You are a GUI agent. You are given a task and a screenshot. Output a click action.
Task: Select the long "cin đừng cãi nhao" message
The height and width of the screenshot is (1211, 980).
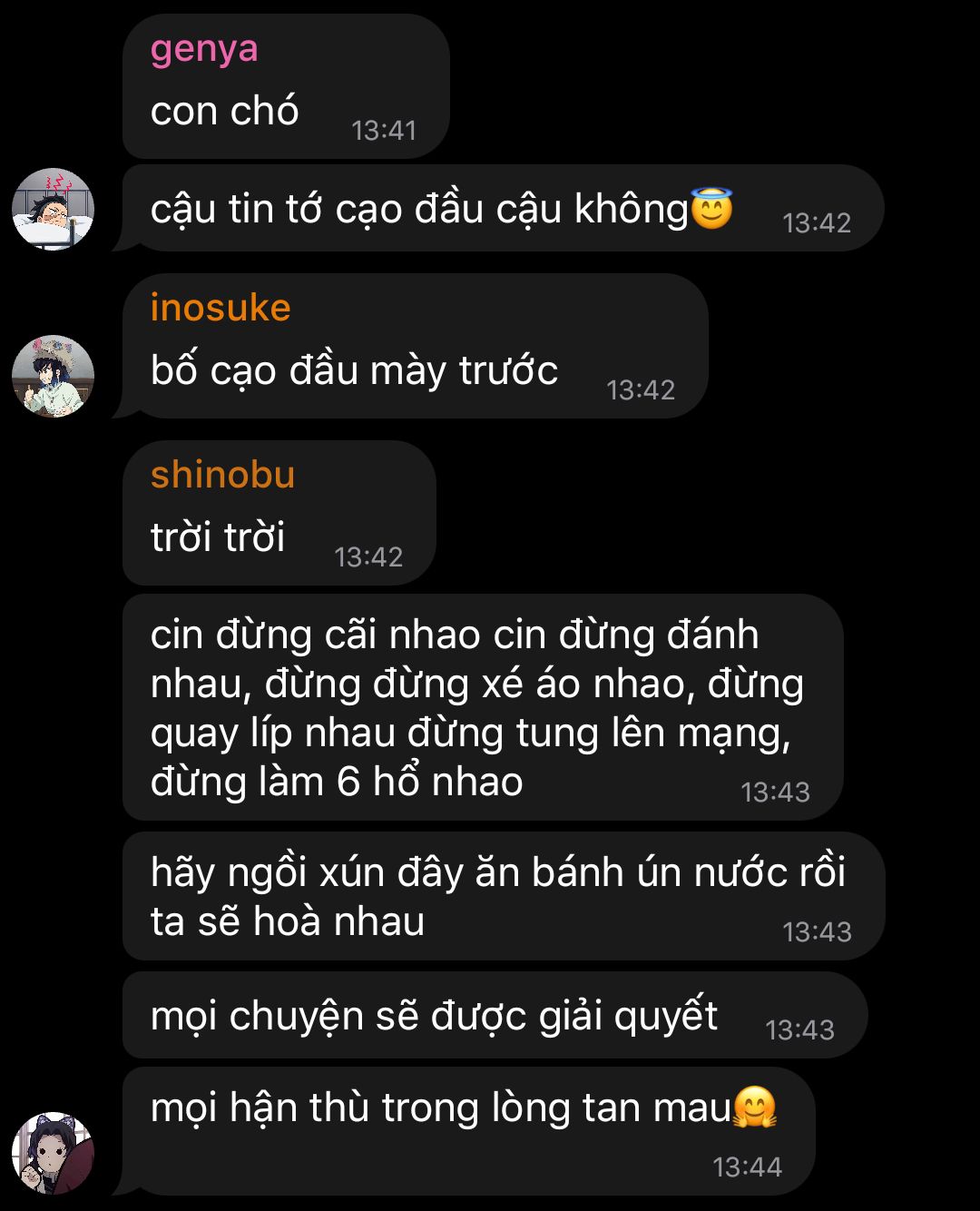point(483,707)
